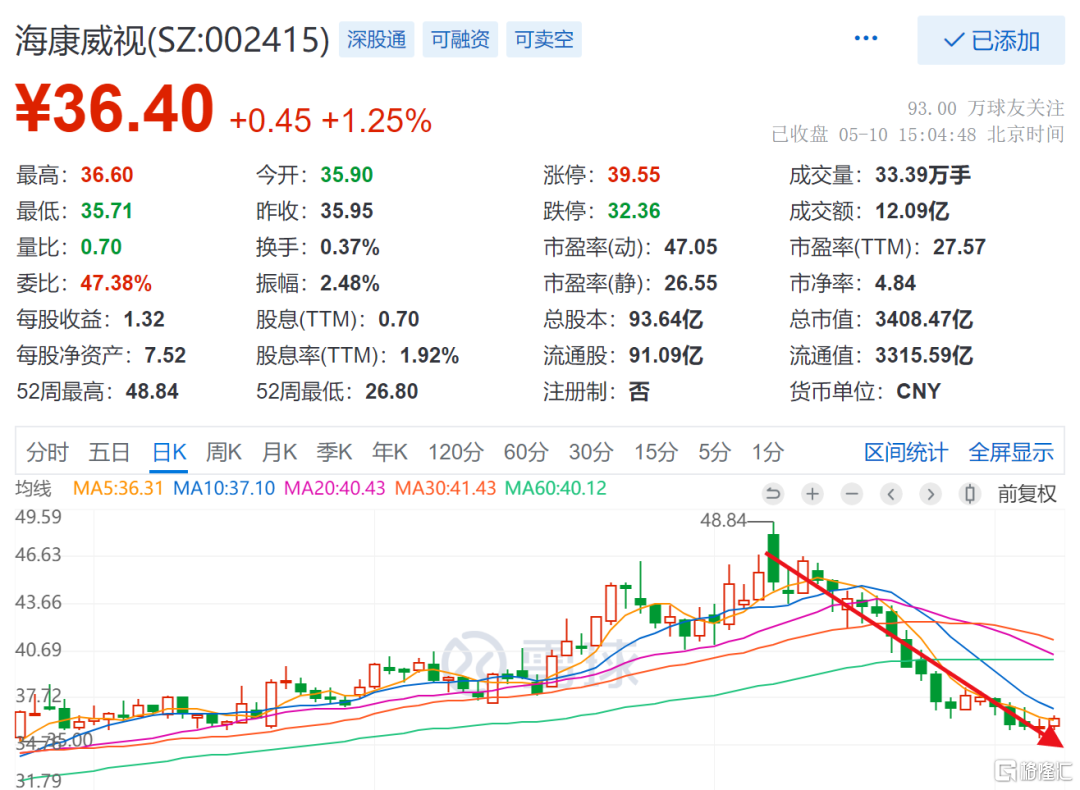
Task: Choose the 60分 interval tab
Action: pyautogui.click(x=526, y=453)
